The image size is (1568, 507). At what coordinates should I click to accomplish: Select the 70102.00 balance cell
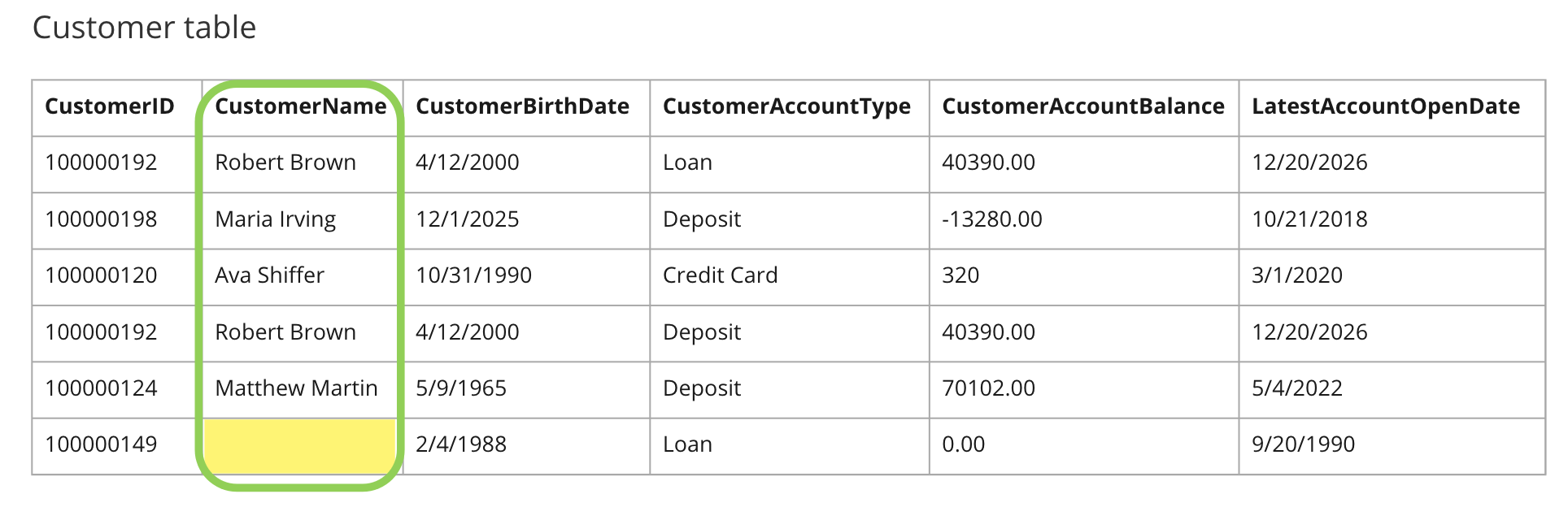(1084, 389)
